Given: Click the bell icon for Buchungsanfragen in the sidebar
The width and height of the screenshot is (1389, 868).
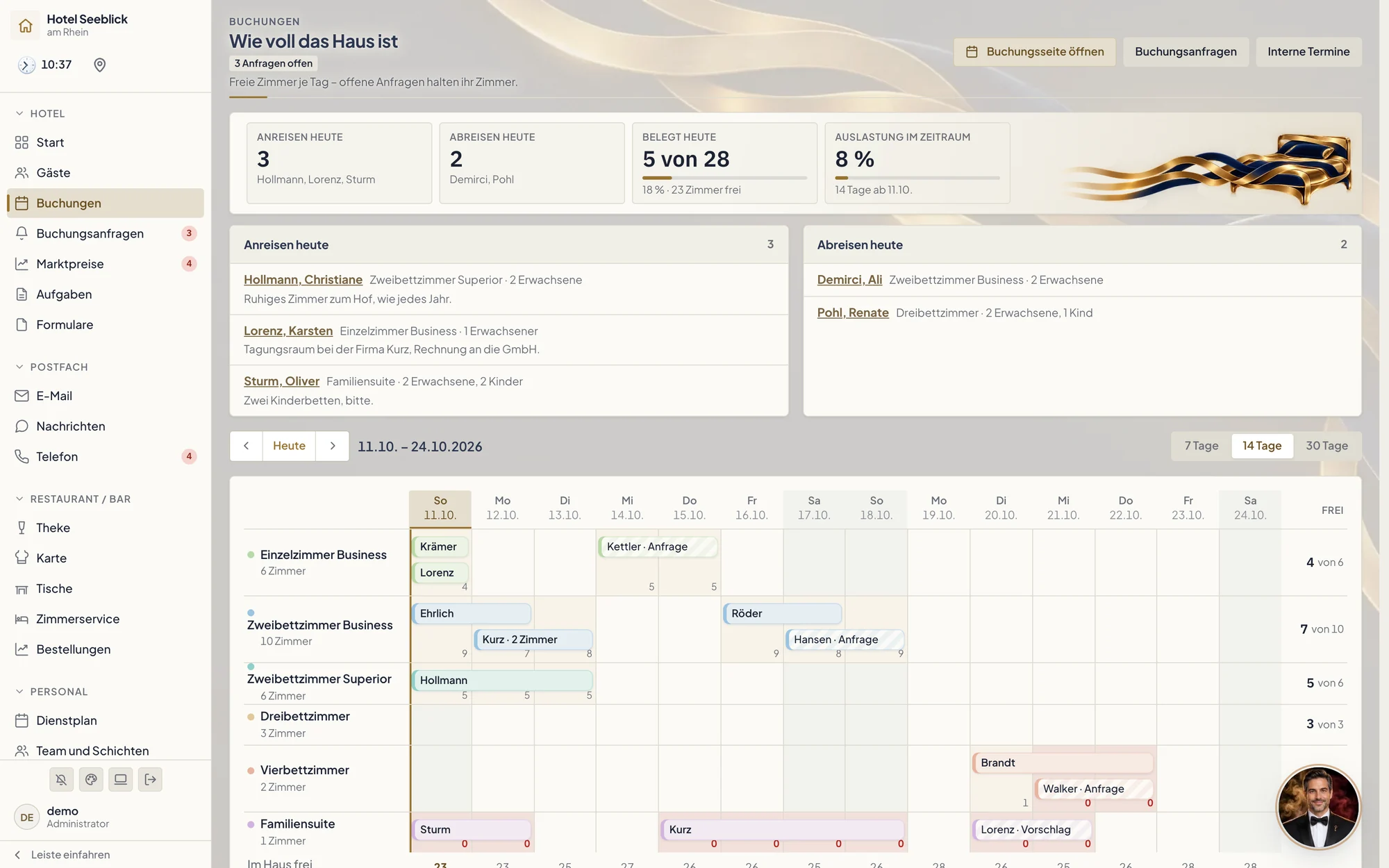Looking at the screenshot, I should (x=22, y=233).
